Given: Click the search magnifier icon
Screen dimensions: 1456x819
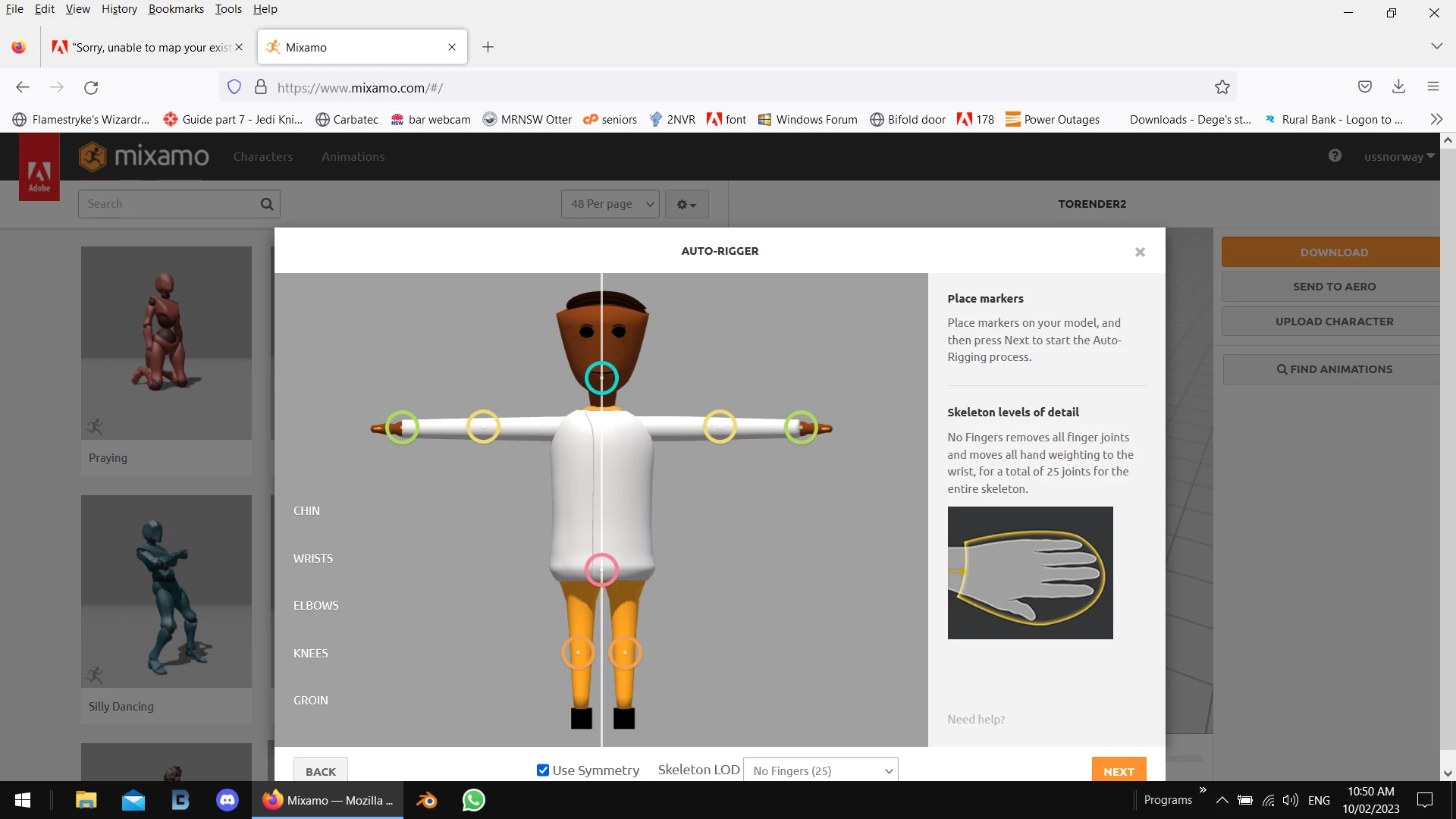Looking at the screenshot, I should (x=267, y=204).
